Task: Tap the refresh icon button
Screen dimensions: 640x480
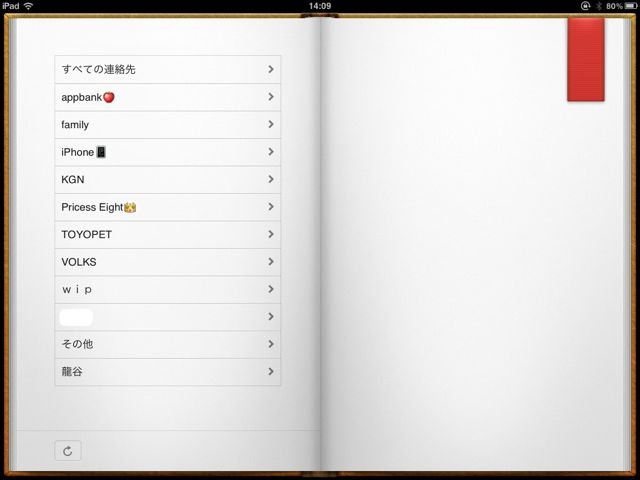Action: [x=68, y=451]
